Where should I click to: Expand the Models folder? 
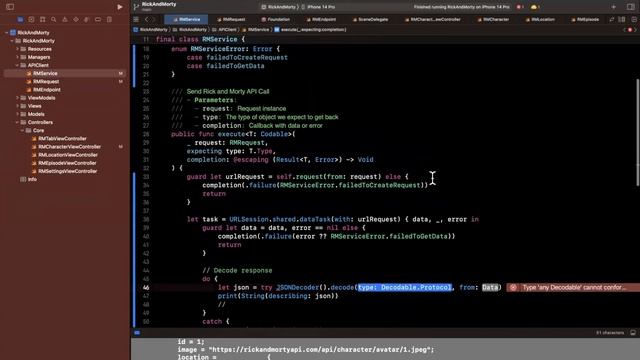pyautogui.click(x=17, y=114)
